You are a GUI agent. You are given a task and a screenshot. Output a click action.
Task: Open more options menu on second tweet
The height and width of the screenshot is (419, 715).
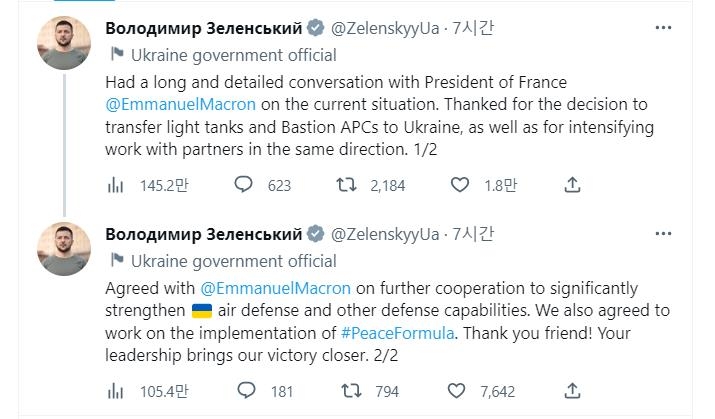[x=663, y=234]
